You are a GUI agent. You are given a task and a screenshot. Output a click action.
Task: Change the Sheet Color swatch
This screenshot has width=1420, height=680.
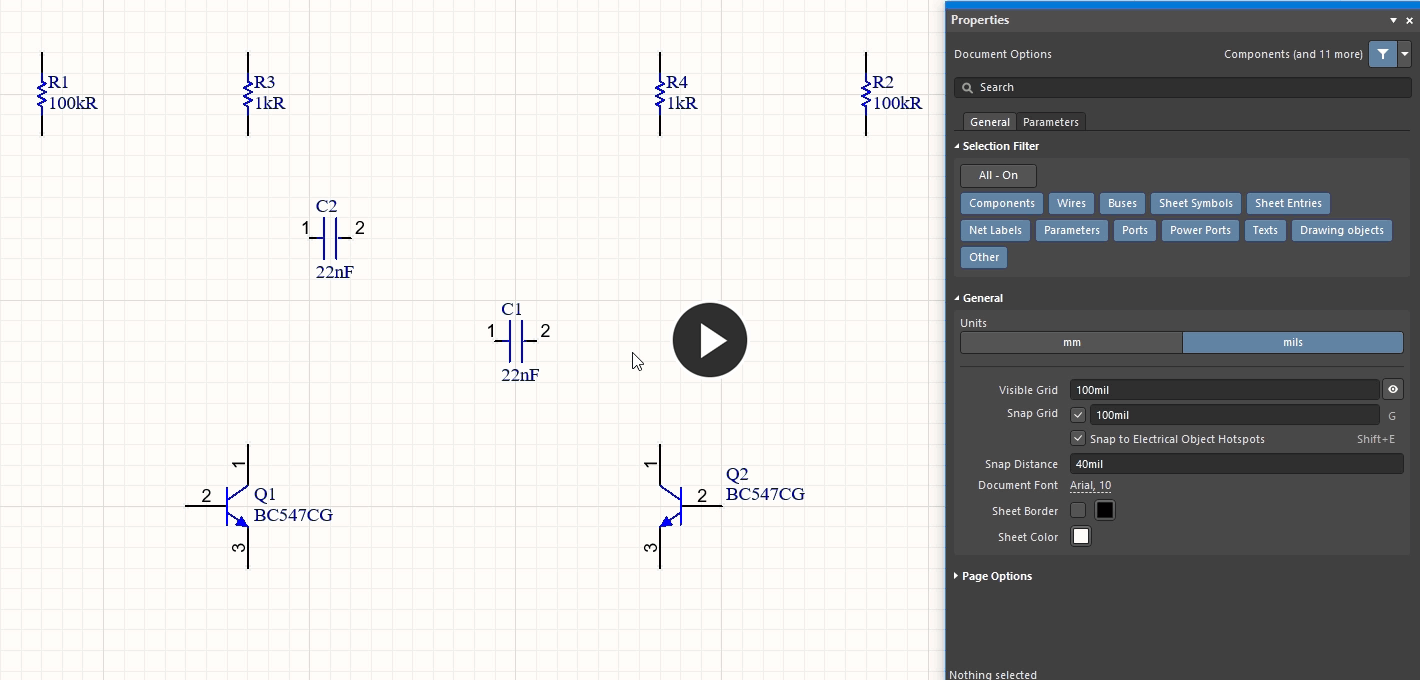pyautogui.click(x=1080, y=536)
